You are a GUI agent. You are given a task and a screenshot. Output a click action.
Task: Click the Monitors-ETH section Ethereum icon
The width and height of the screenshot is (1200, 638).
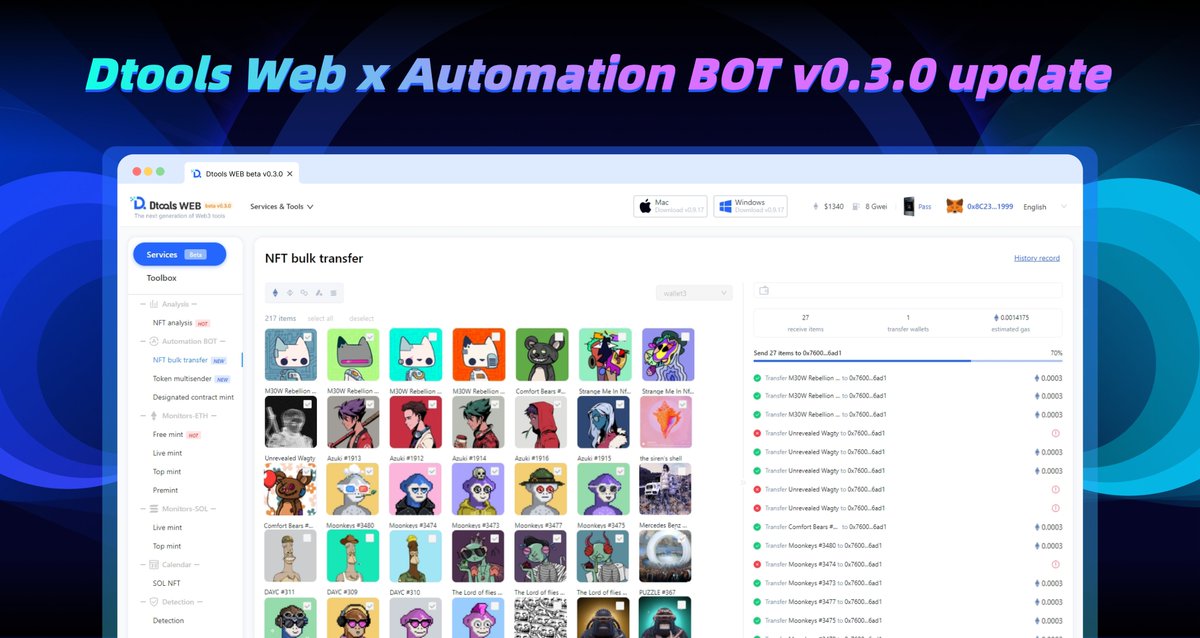coord(154,415)
